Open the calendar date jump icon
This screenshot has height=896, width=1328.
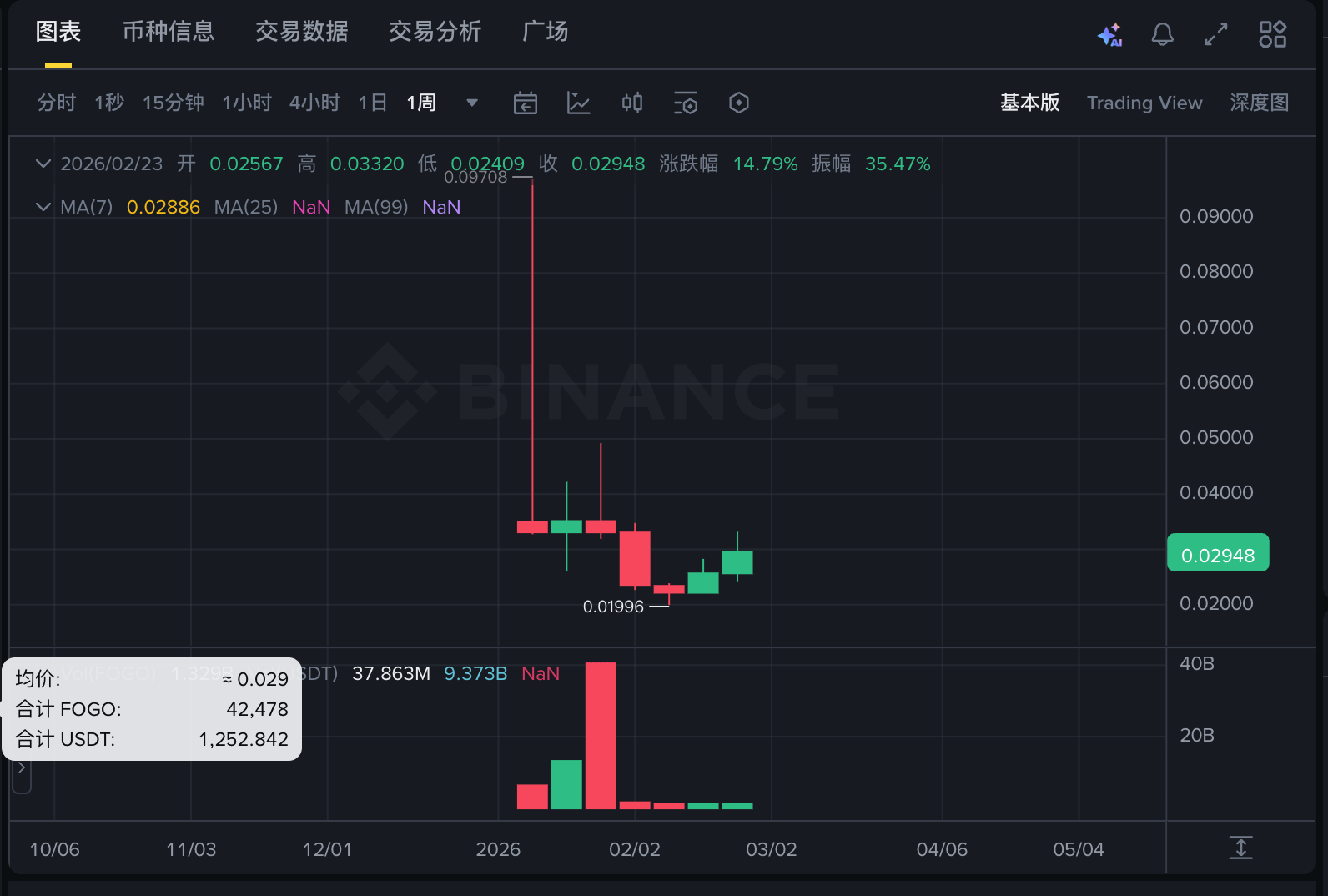pyautogui.click(x=526, y=103)
